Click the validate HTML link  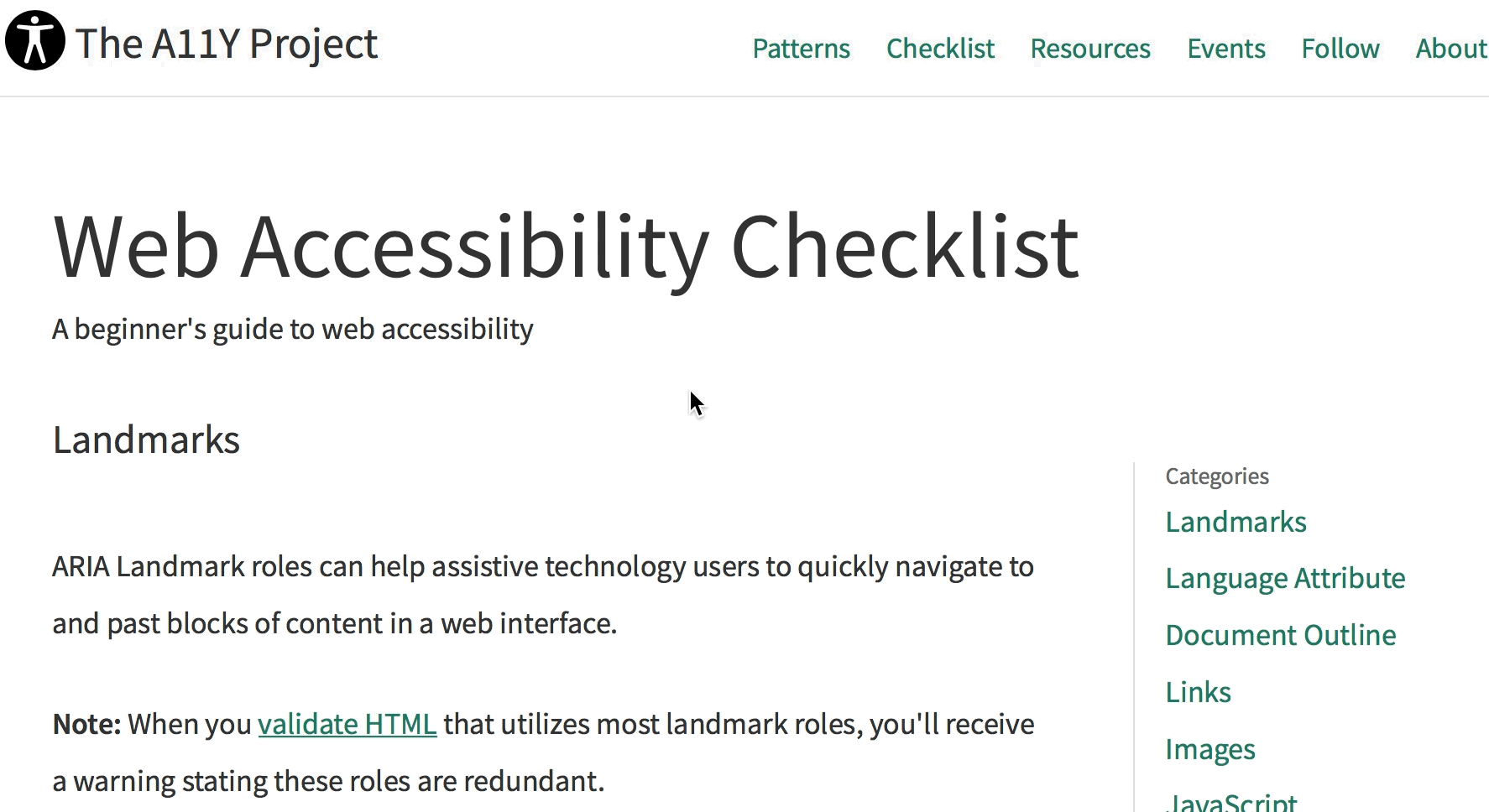click(x=347, y=723)
